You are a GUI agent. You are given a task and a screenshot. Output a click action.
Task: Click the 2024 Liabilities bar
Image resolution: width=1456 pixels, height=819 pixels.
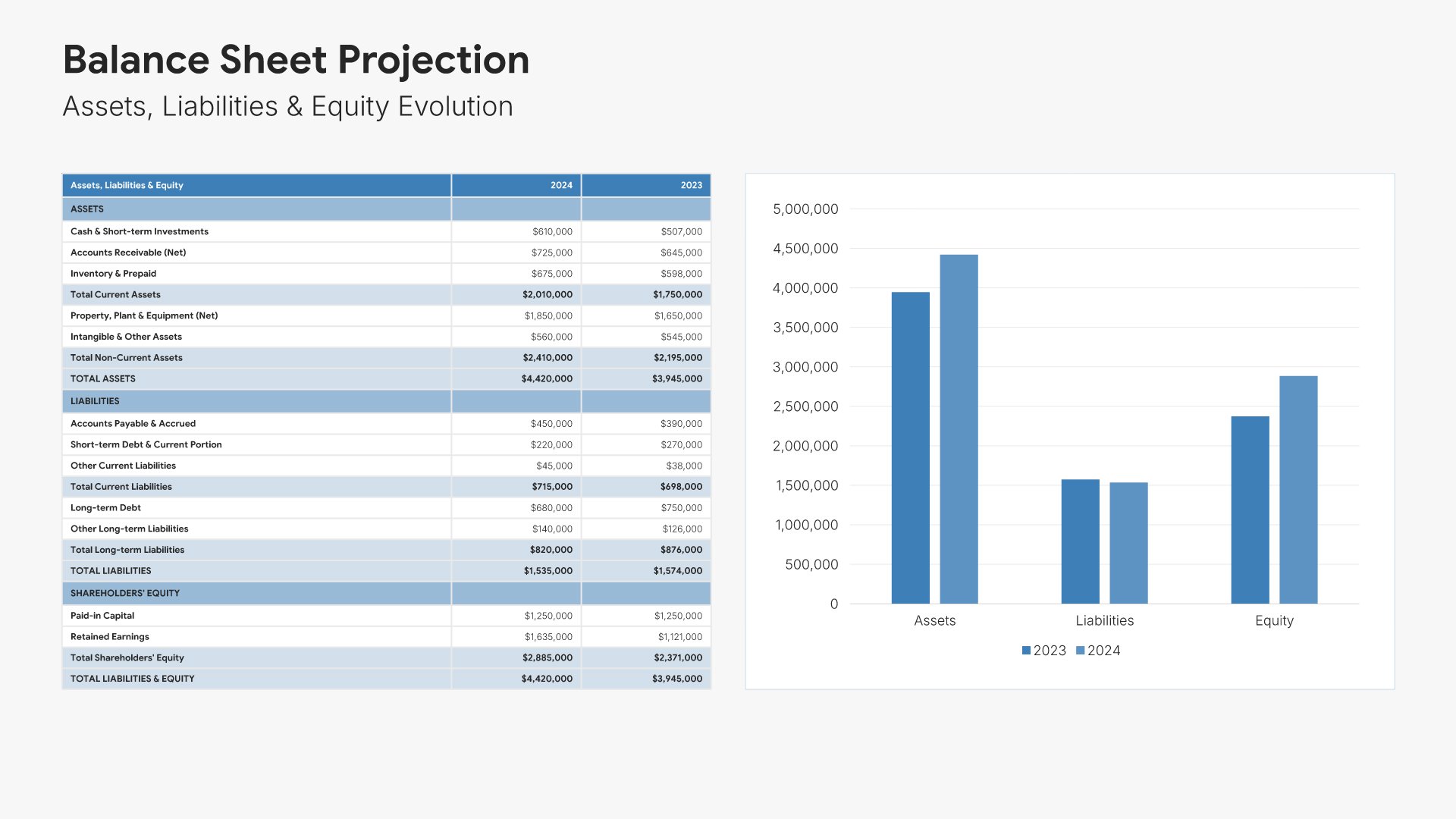1128,543
